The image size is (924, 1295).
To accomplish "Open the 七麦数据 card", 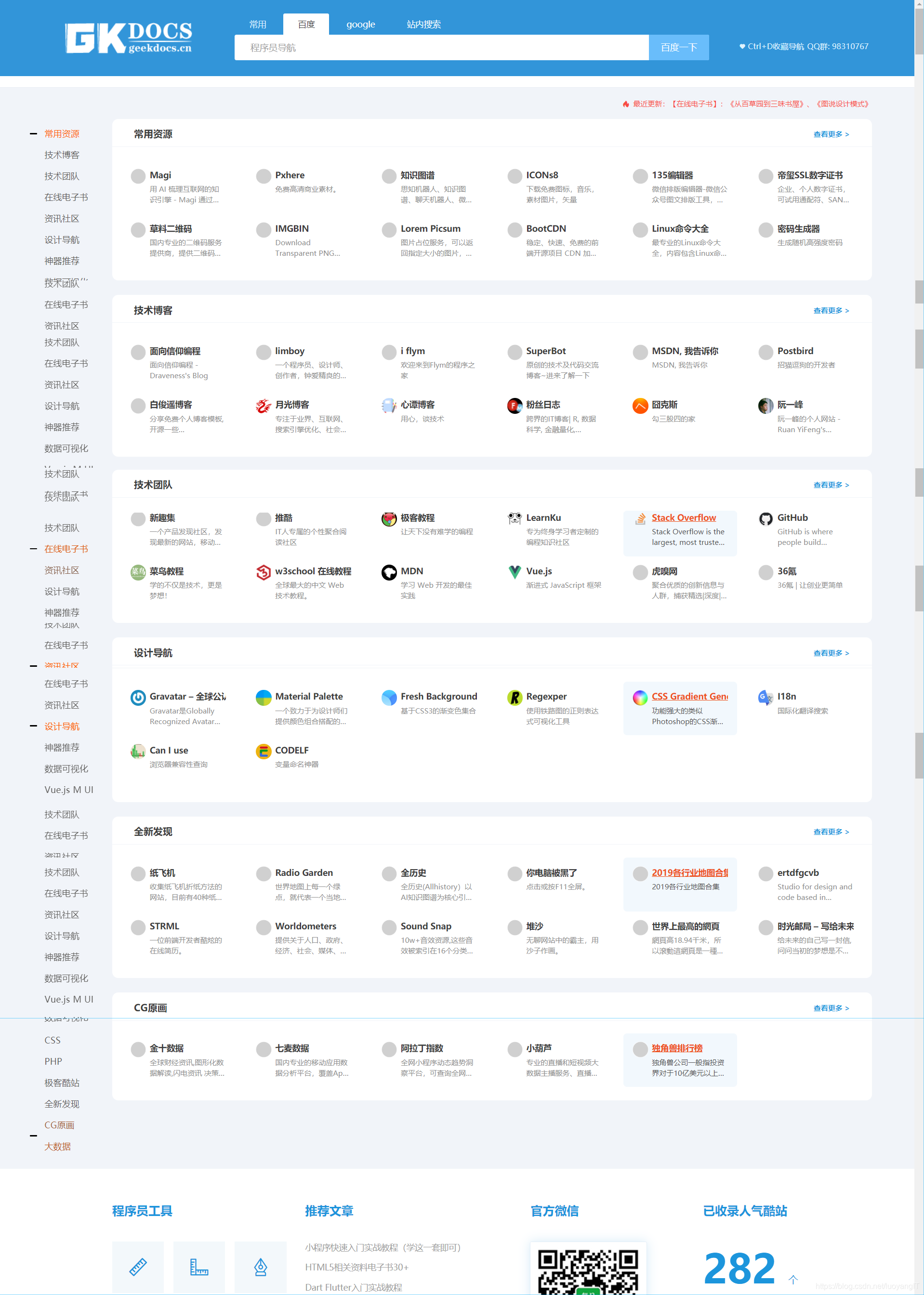I will point(303,1060).
